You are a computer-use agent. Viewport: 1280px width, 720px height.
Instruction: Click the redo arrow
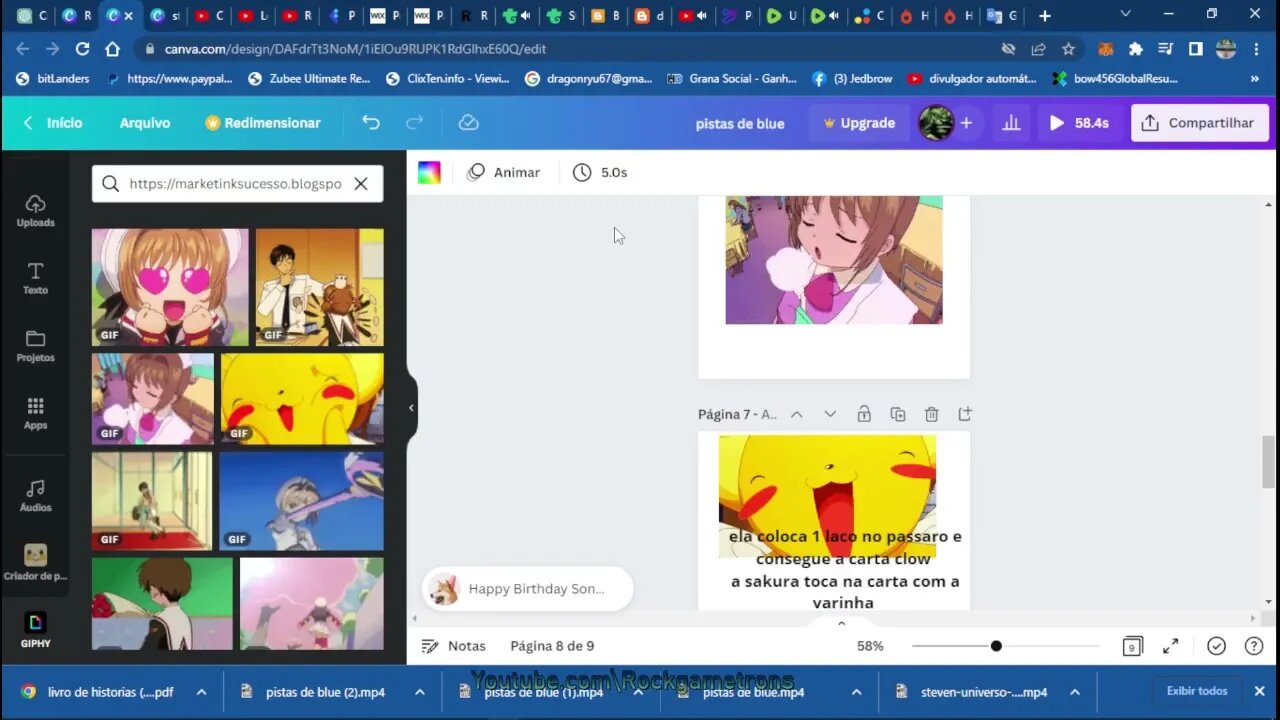[414, 122]
